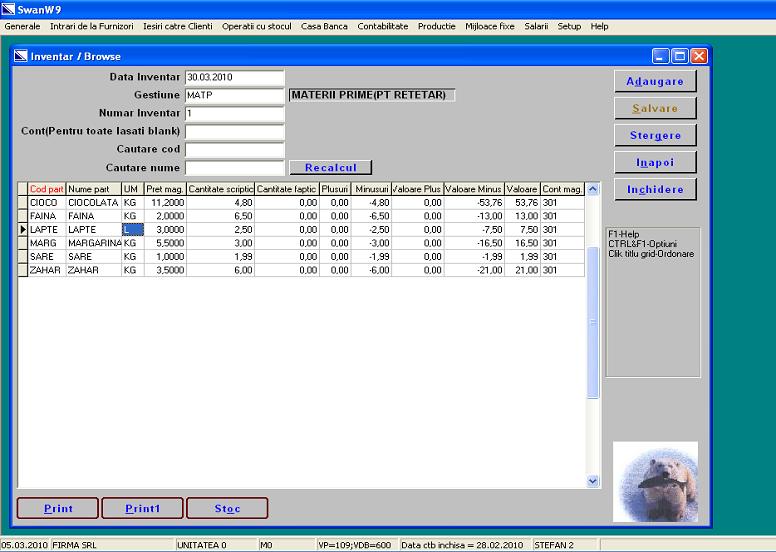Sort grid by Pret mag. column header
Screen dimensions: 776x552
click(165, 188)
